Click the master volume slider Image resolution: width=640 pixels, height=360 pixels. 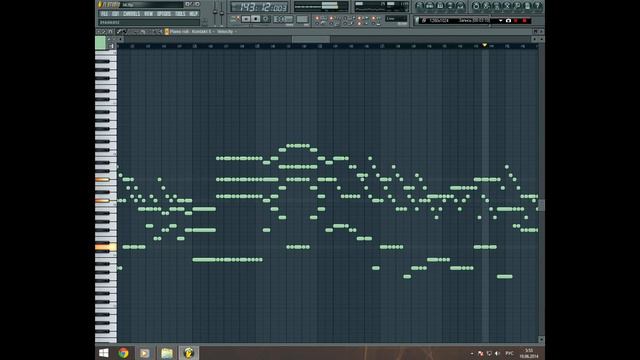pos(215,12)
